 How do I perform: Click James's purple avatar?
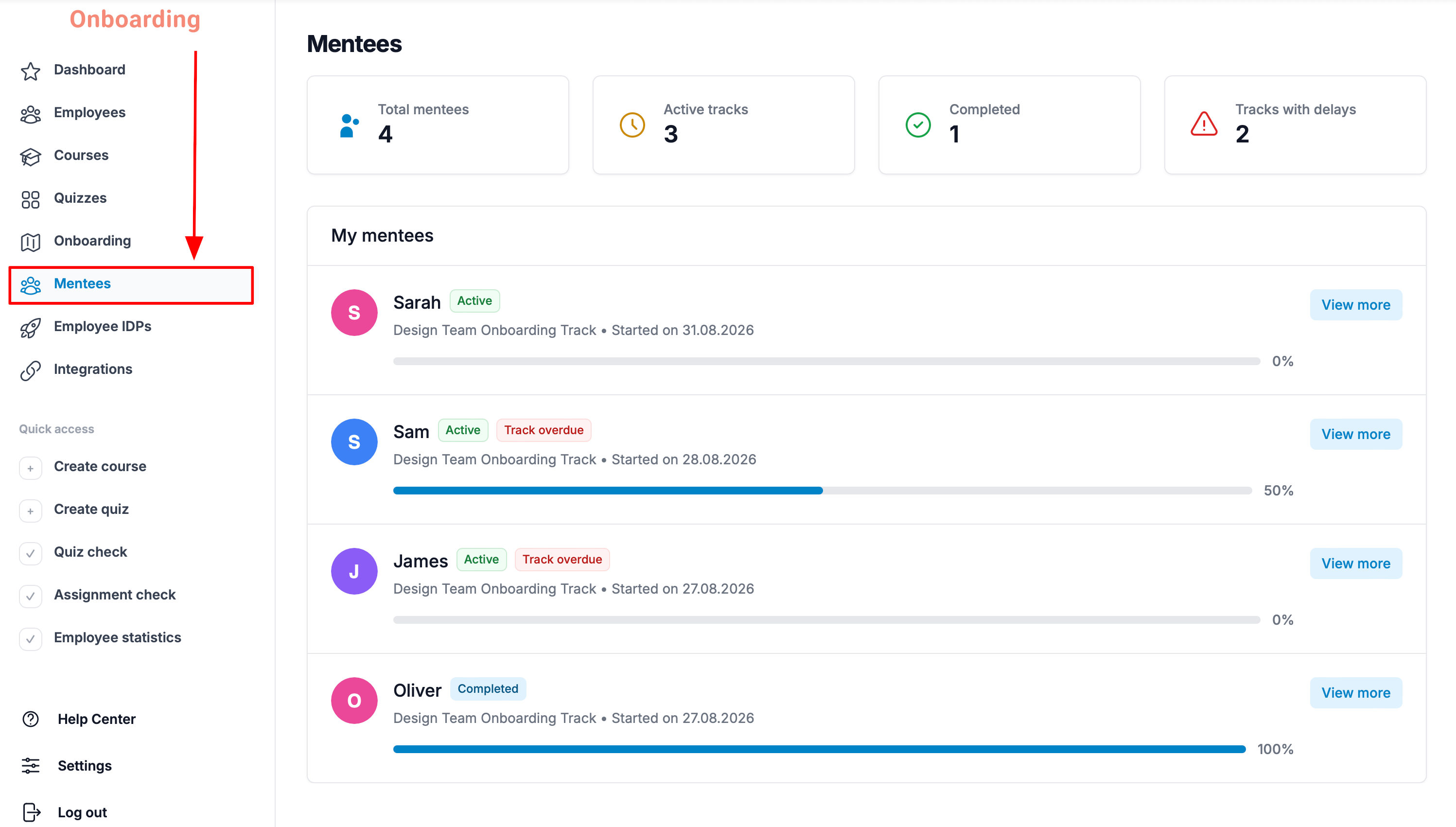click(x=354, y=571)
